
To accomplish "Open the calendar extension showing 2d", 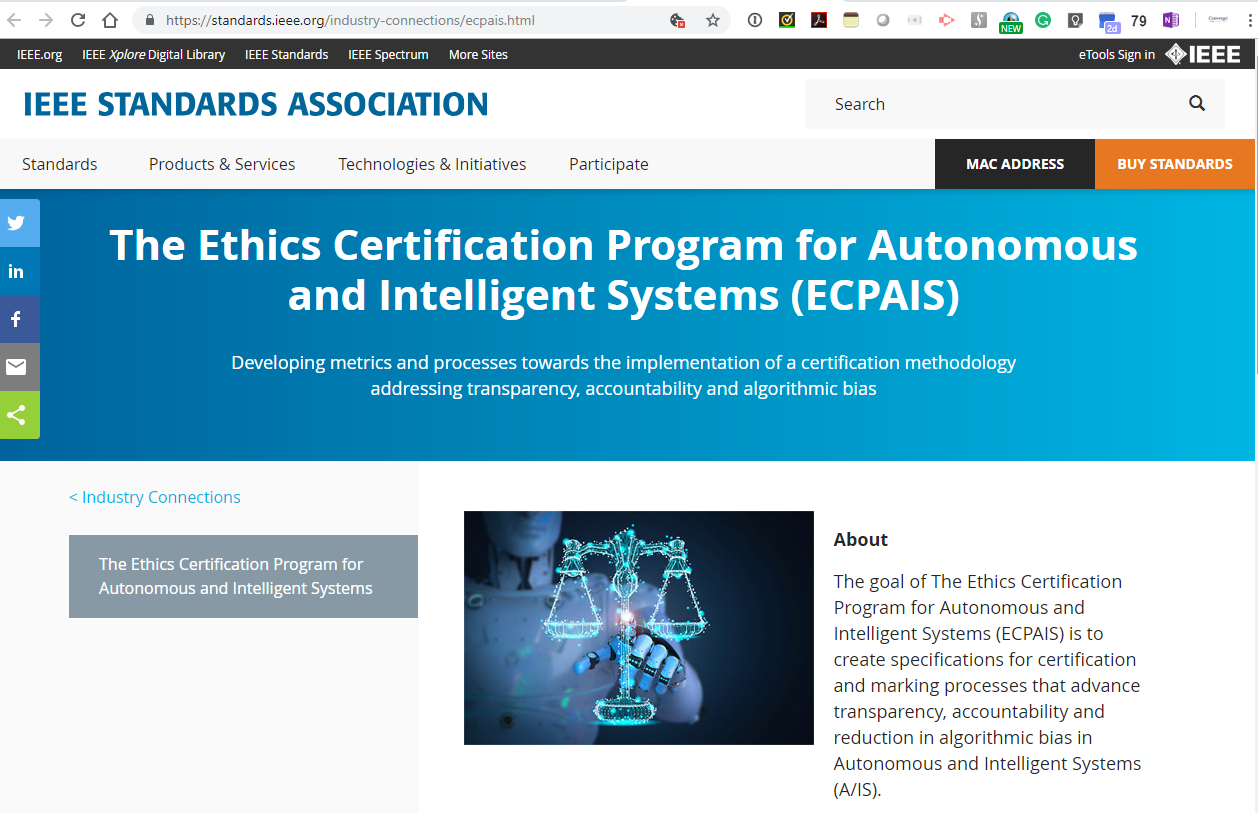I will [x=1108, y=22].
